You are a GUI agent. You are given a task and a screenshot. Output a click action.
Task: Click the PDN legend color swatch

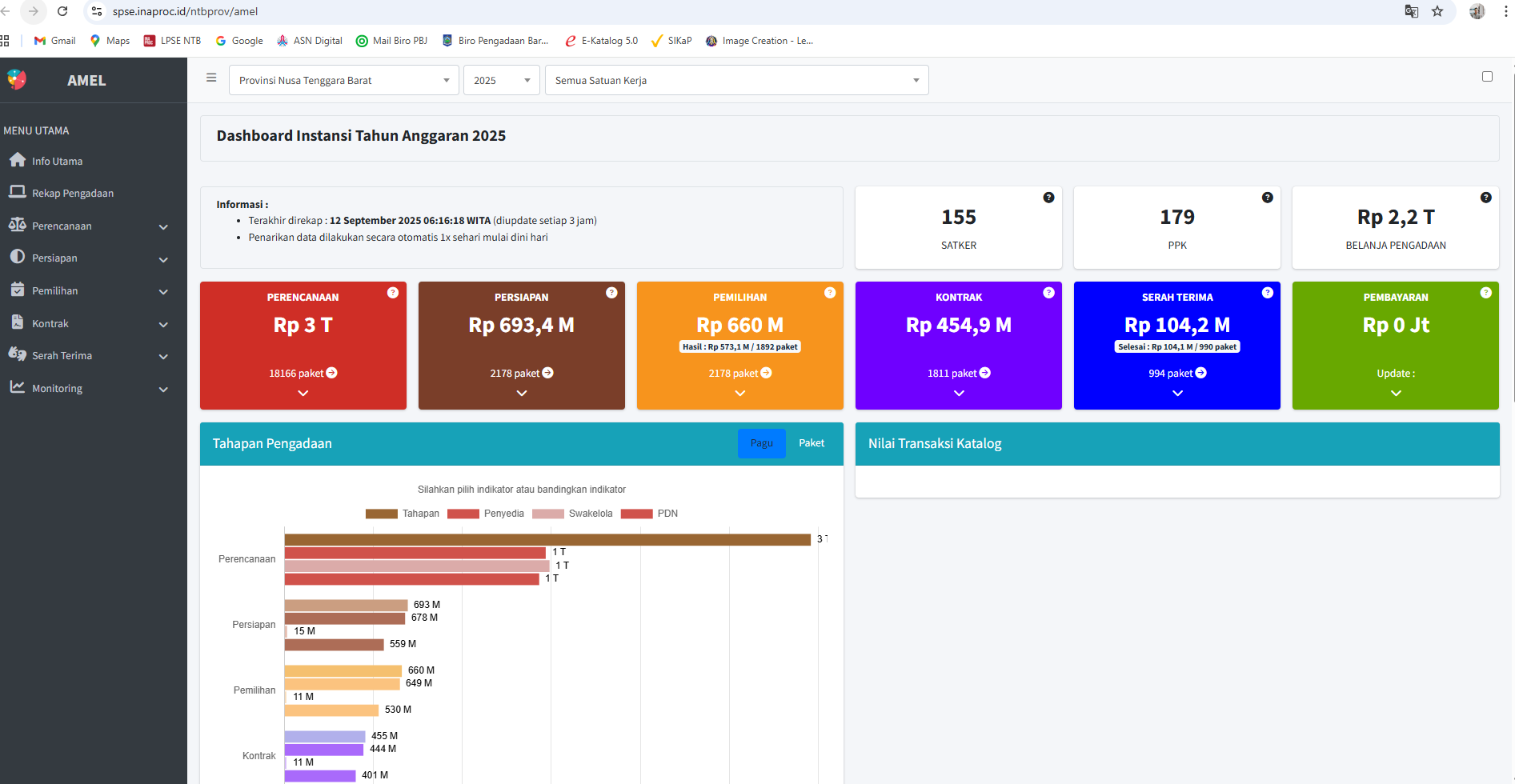[x=636, y=514]
